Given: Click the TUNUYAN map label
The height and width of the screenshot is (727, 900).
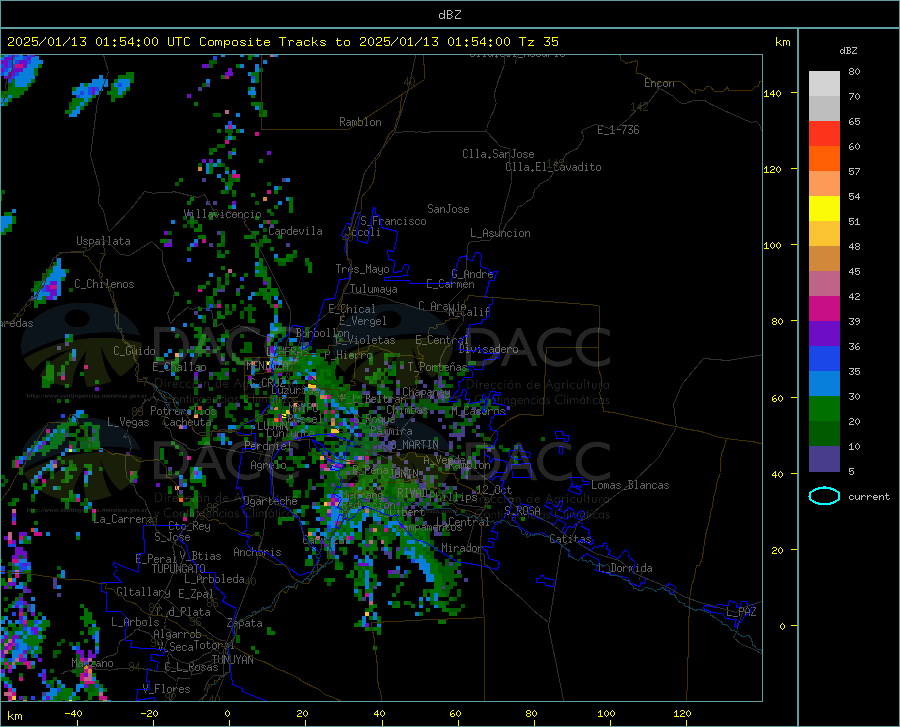Looking at the screenshot, I should 232,659.
